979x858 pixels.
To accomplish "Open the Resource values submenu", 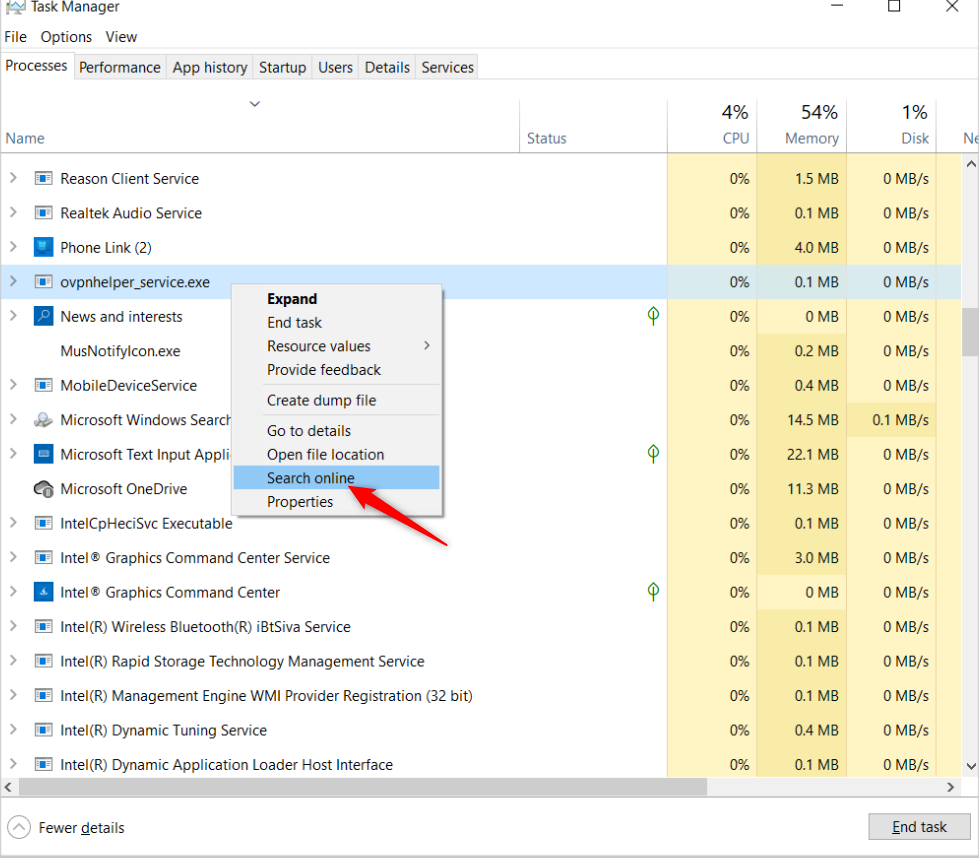I will pos(337,346).
